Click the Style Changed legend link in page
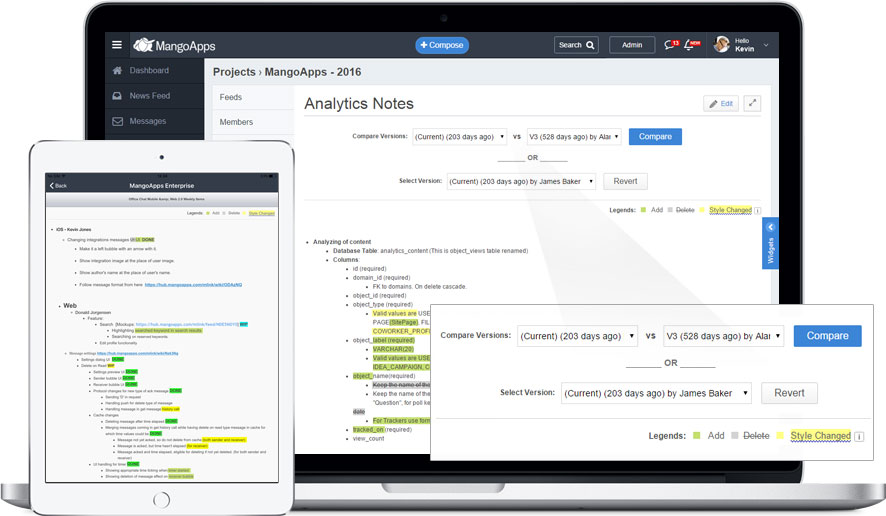Viewport: 886px width, 516px height. 730,210
